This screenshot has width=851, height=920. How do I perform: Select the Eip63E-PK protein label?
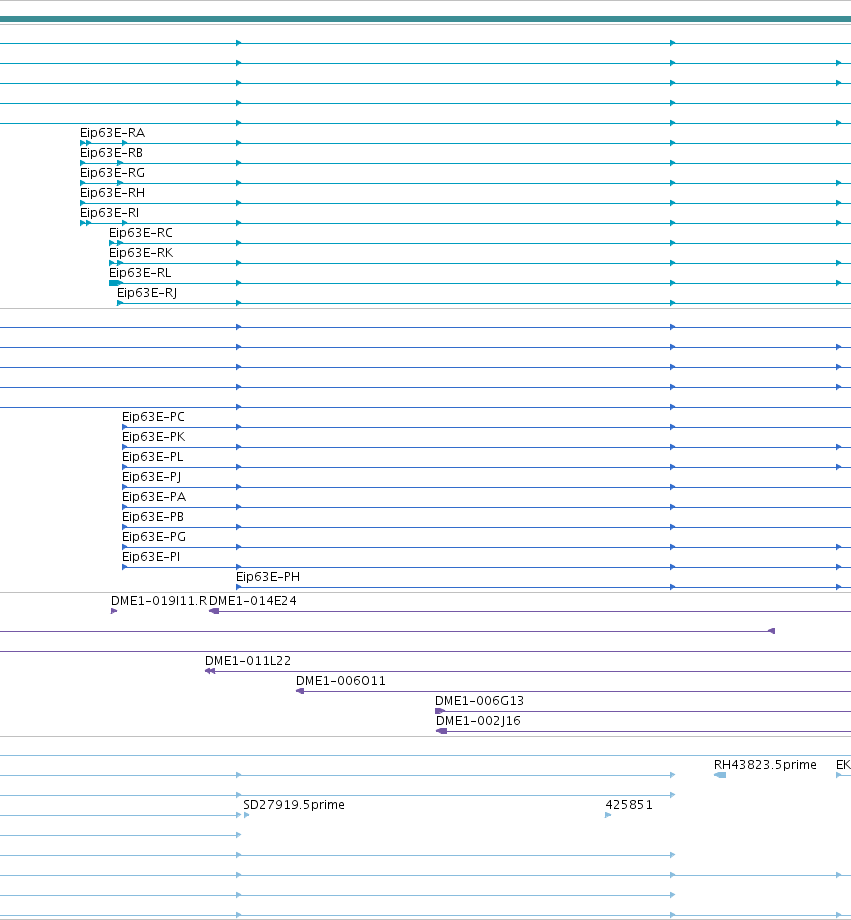[153, 437]
